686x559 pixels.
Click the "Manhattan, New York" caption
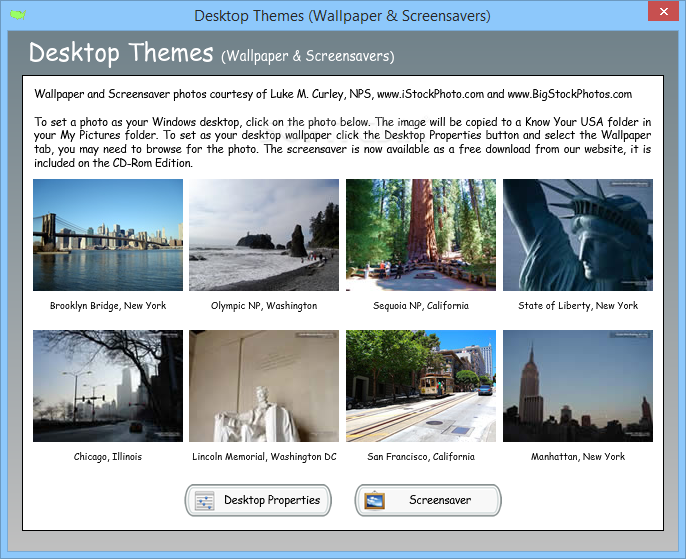point(578,457)
